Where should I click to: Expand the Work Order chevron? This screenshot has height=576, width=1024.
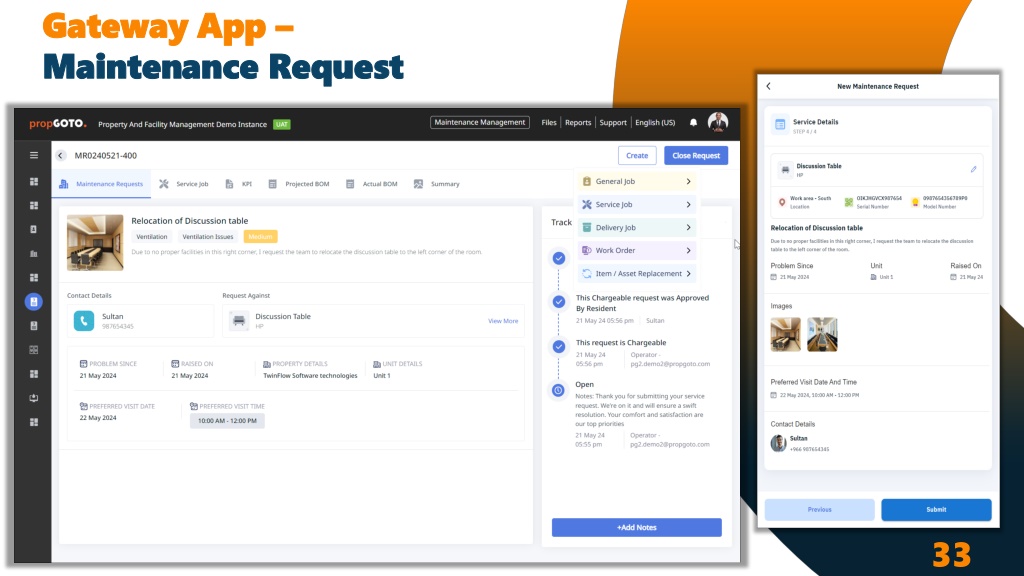click(x=688, y=250)
